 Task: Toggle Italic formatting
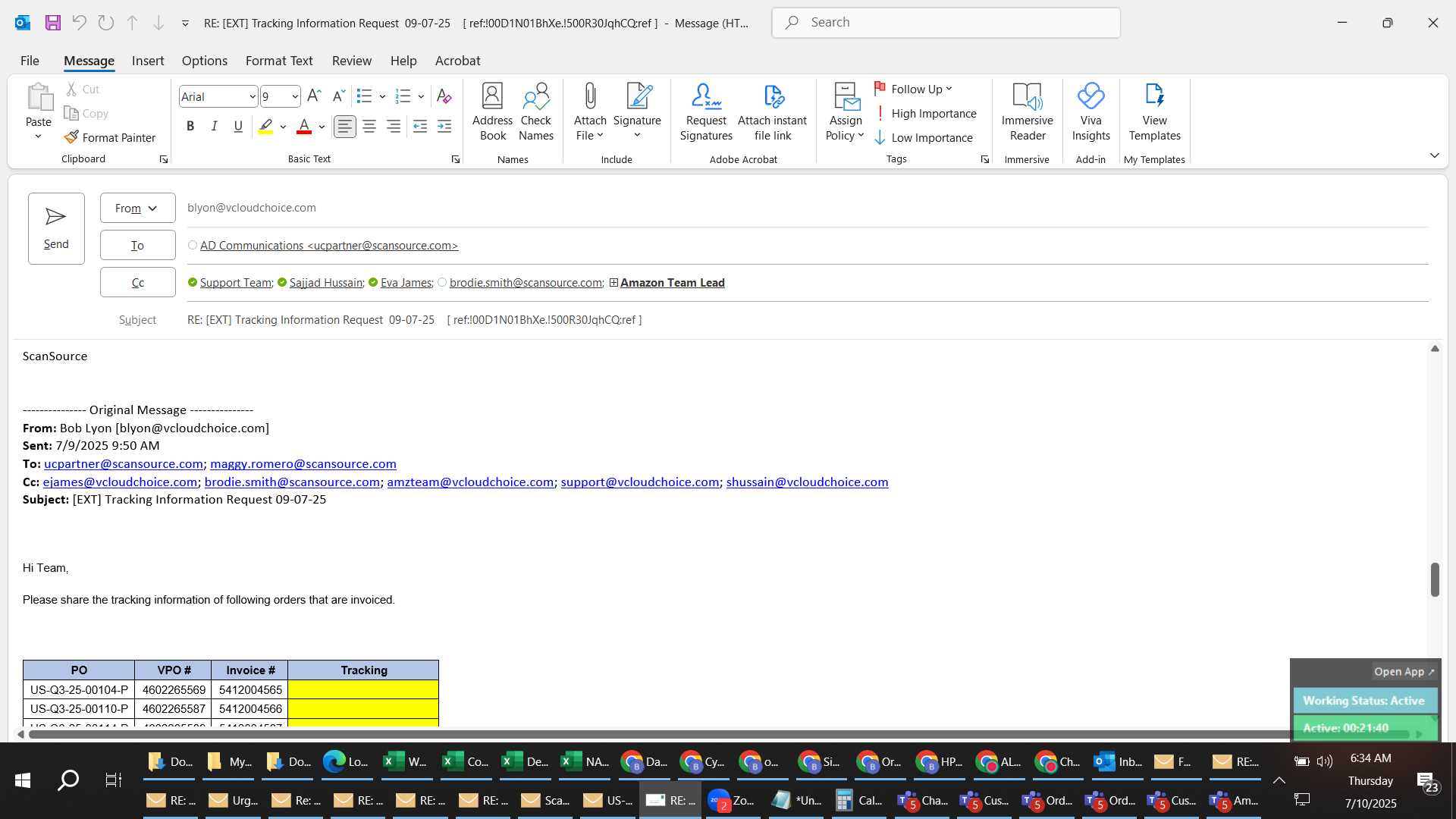click(215, 127)
